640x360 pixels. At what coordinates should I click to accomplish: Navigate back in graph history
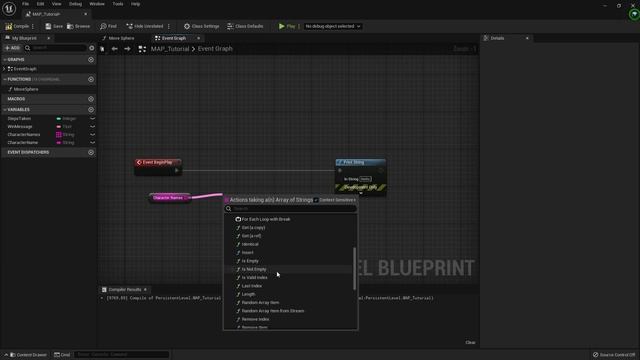(x=115, y=49)
